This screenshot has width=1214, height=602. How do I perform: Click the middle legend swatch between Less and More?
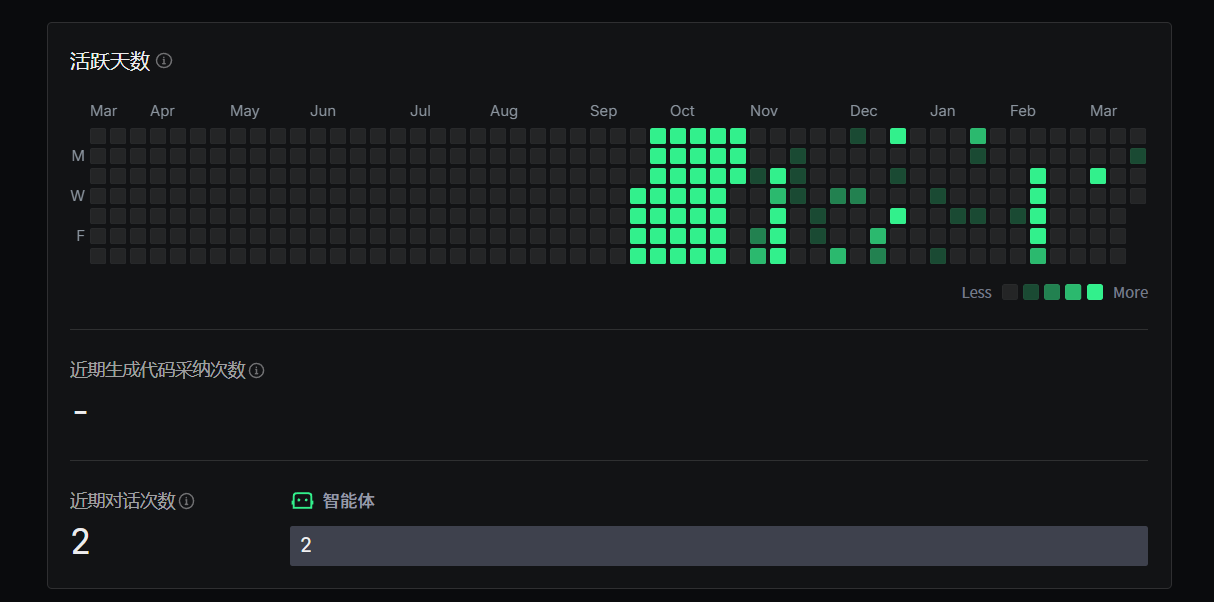point(1052,292)
